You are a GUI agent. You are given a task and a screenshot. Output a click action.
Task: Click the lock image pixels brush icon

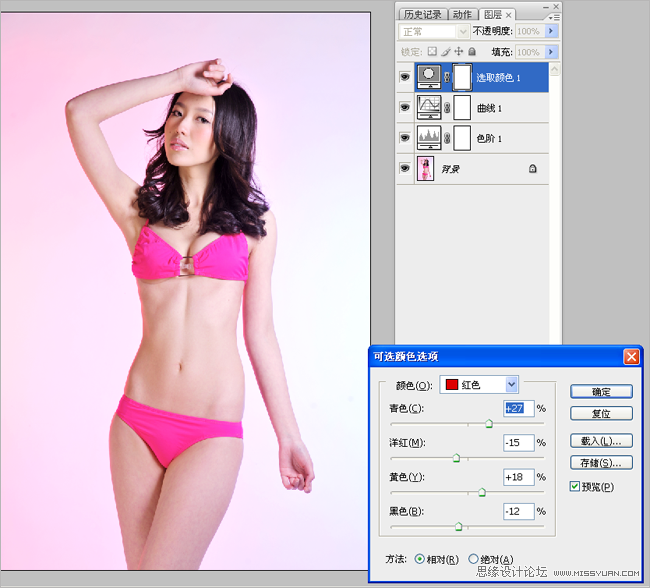pyautogui.click(x=446, y=51)
